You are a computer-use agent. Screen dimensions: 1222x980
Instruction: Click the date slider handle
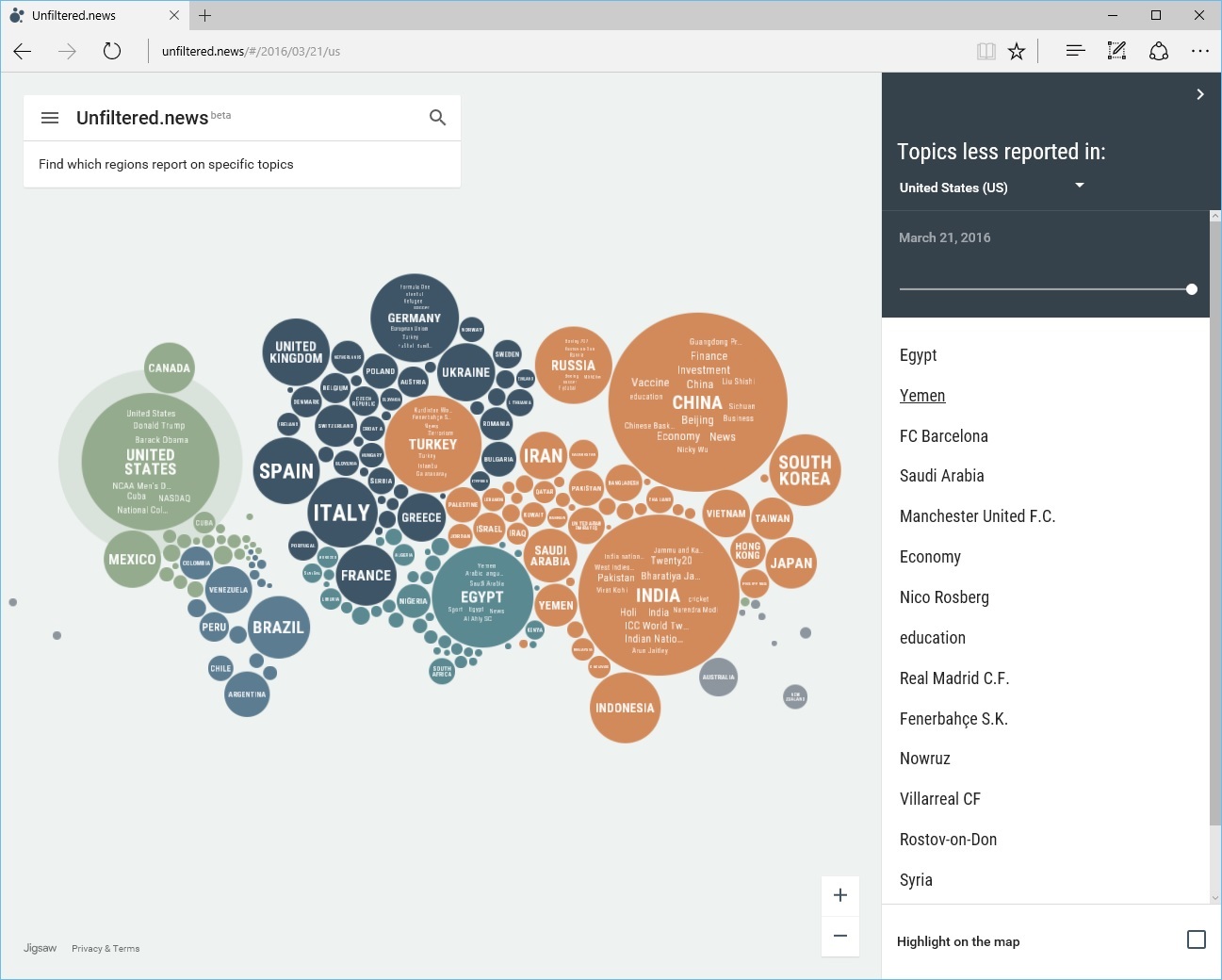point(1192,289)
